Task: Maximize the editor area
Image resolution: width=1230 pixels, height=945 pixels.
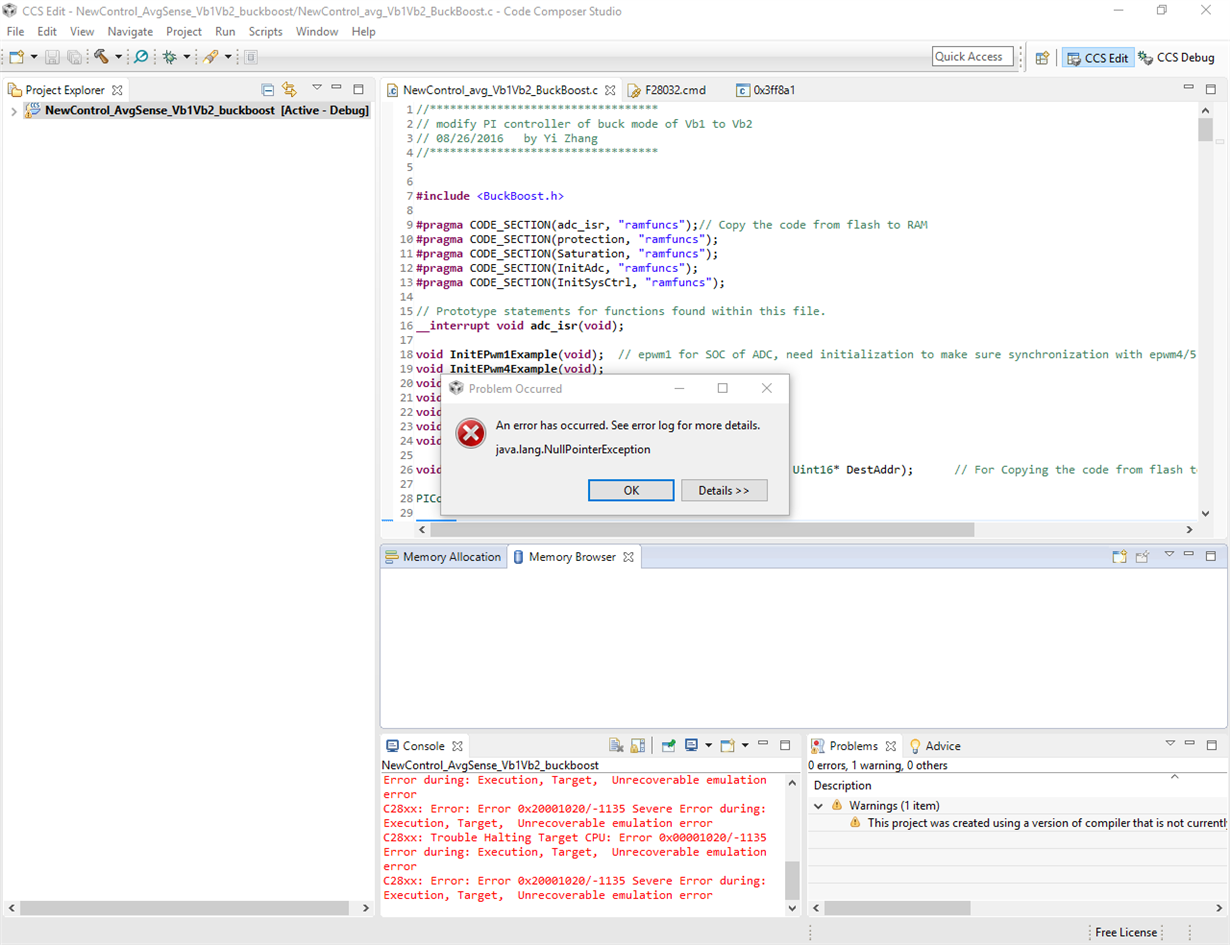Action: 1211,89
